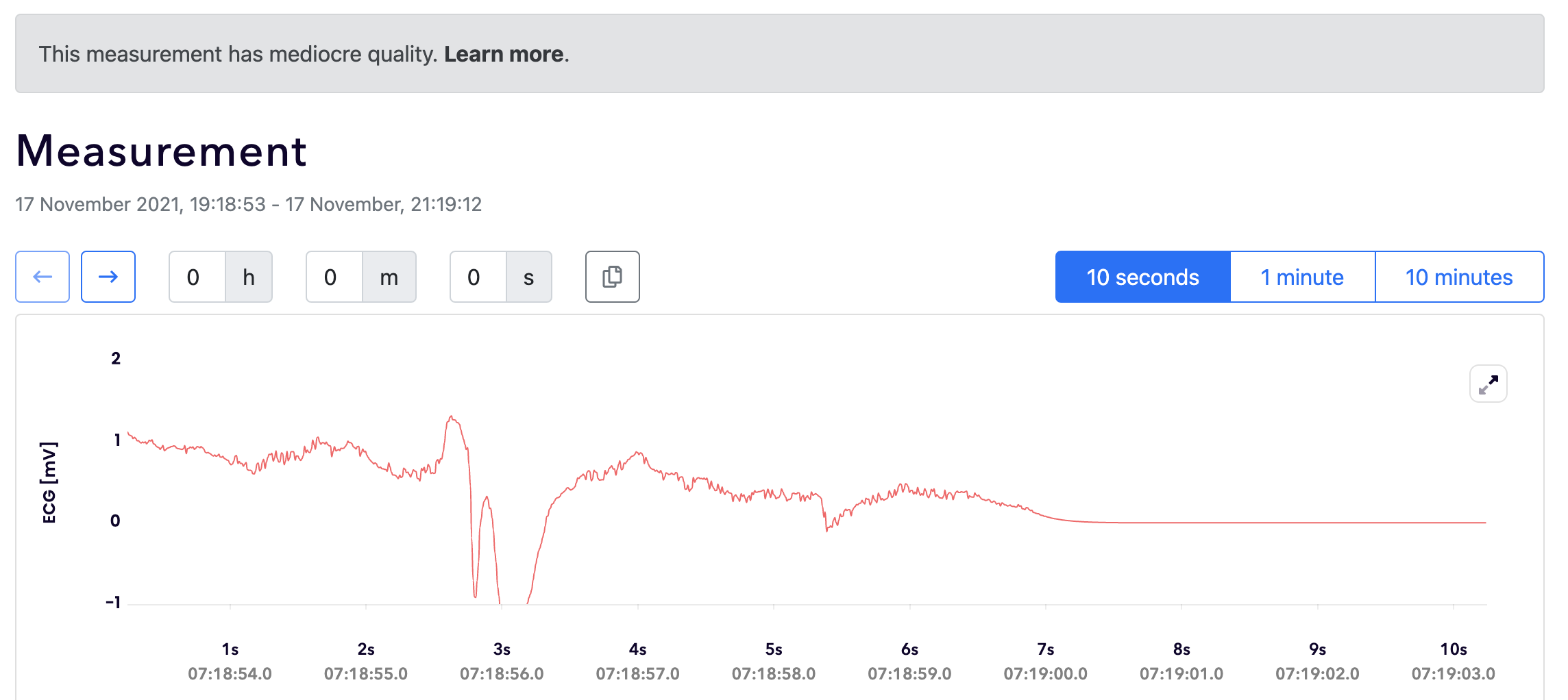Viewport: 1568px width, 700px height.
Task: Click the ECG [mV] y-axis label
Action: pyautogui.click(x=49, y=482)
